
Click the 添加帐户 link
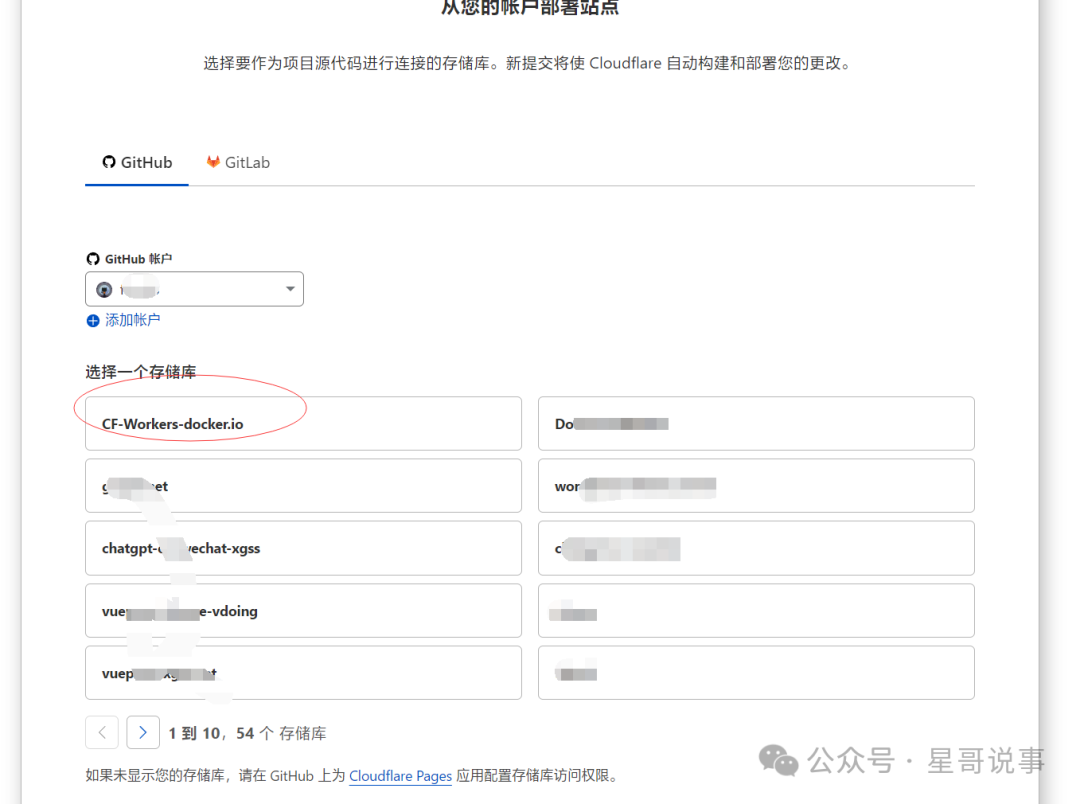(132, 320)
